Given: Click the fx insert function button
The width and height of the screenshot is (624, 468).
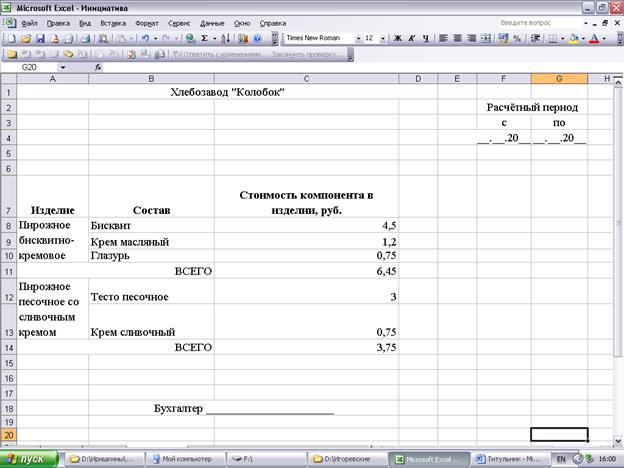Looking at the screenshot, I should tap(98, 67).
